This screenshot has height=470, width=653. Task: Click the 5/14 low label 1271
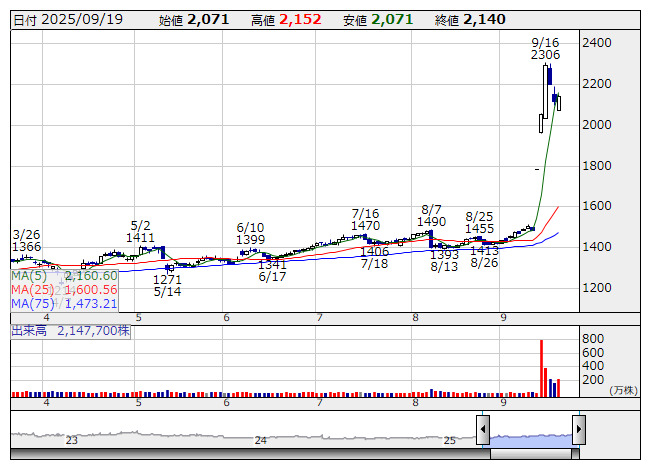pos(167,280)
